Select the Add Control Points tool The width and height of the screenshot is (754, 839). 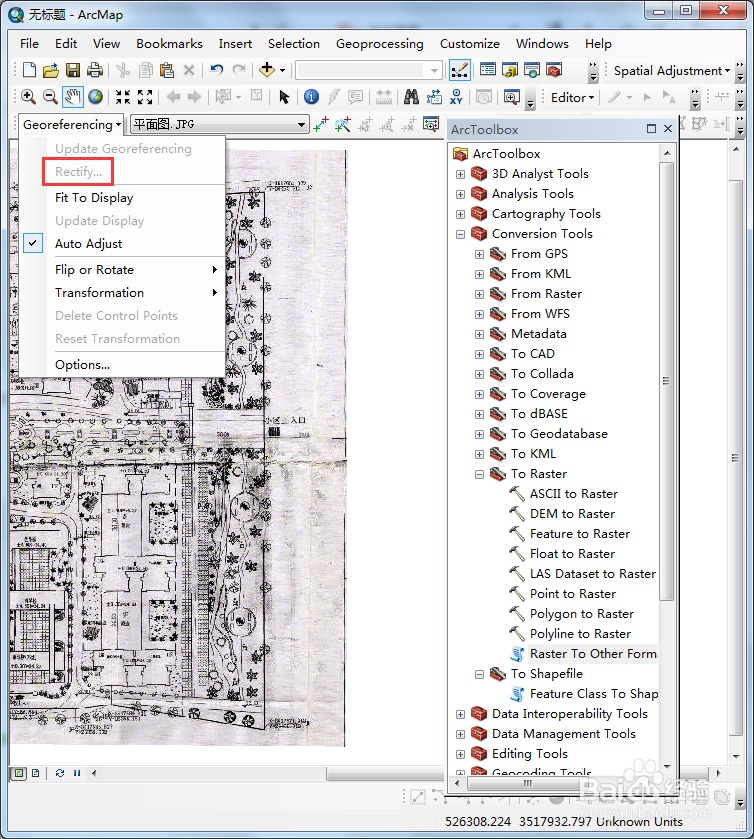point(321,124)
